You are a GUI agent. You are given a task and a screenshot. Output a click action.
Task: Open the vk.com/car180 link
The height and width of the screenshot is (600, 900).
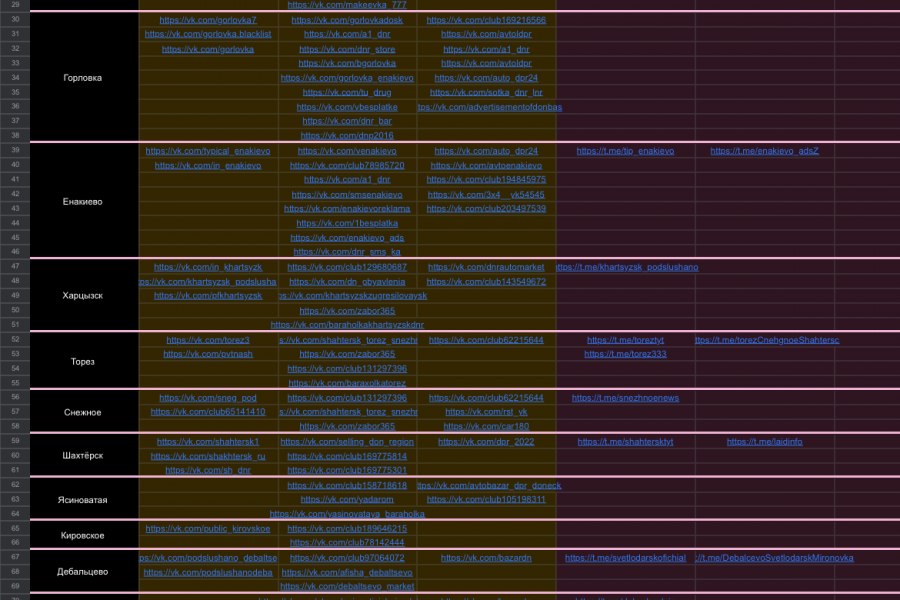tap(486, 427)
